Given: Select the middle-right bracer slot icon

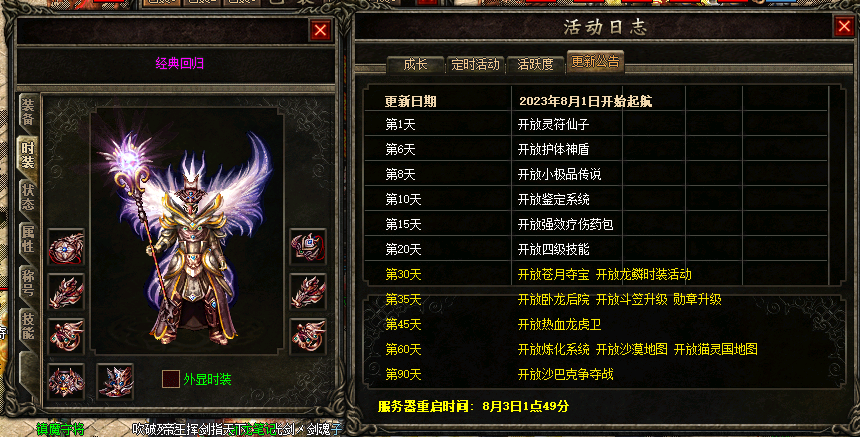Looking at the screenshot, I should click(x=308, y=292).
